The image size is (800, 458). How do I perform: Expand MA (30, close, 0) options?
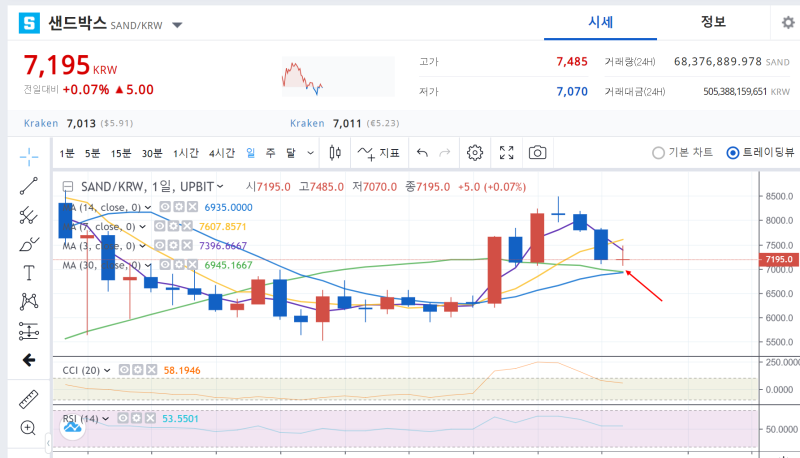point(148,265)
